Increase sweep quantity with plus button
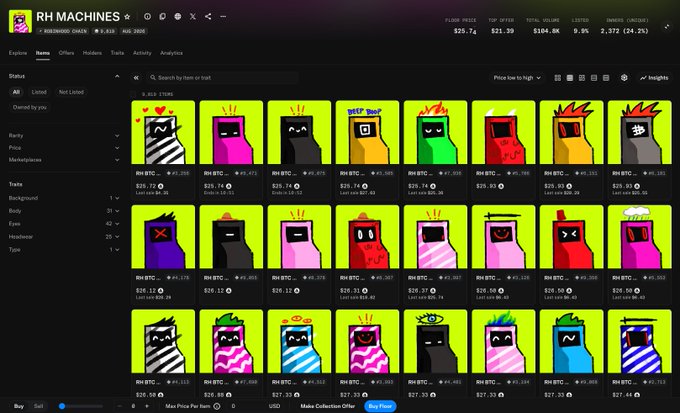 pos(147,406)
